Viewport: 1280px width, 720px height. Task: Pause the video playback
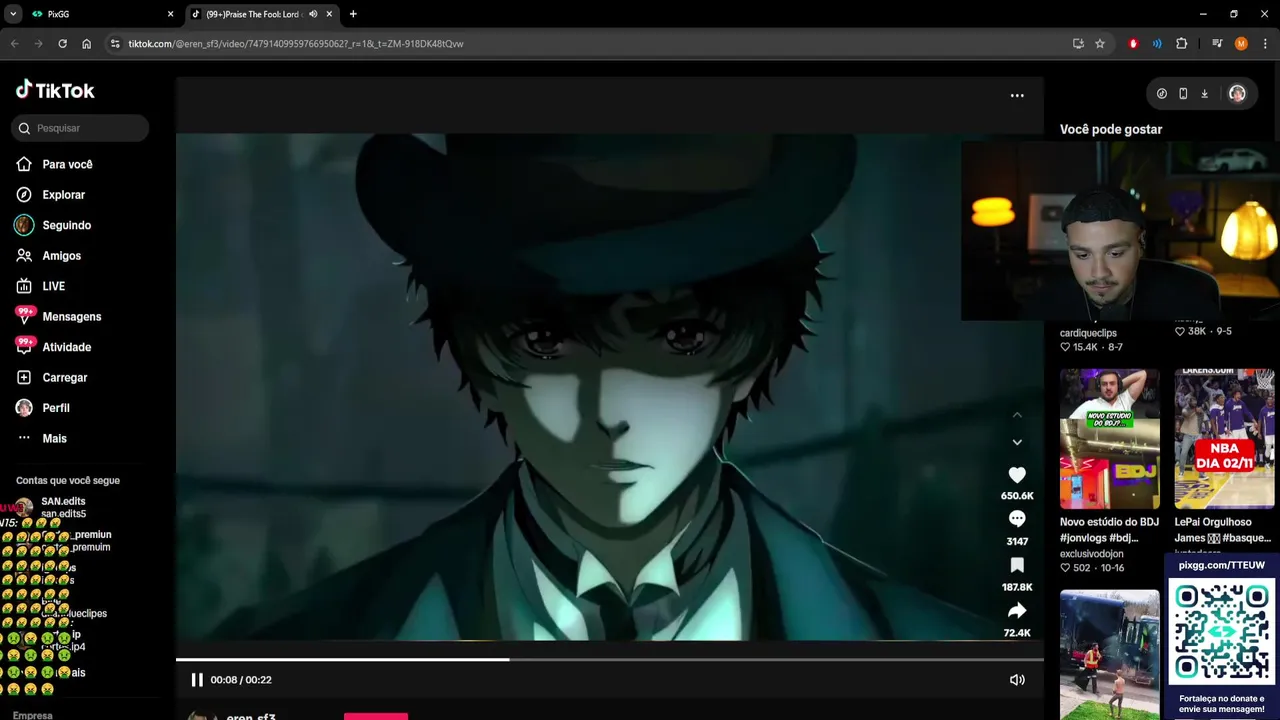coord(197,680)
